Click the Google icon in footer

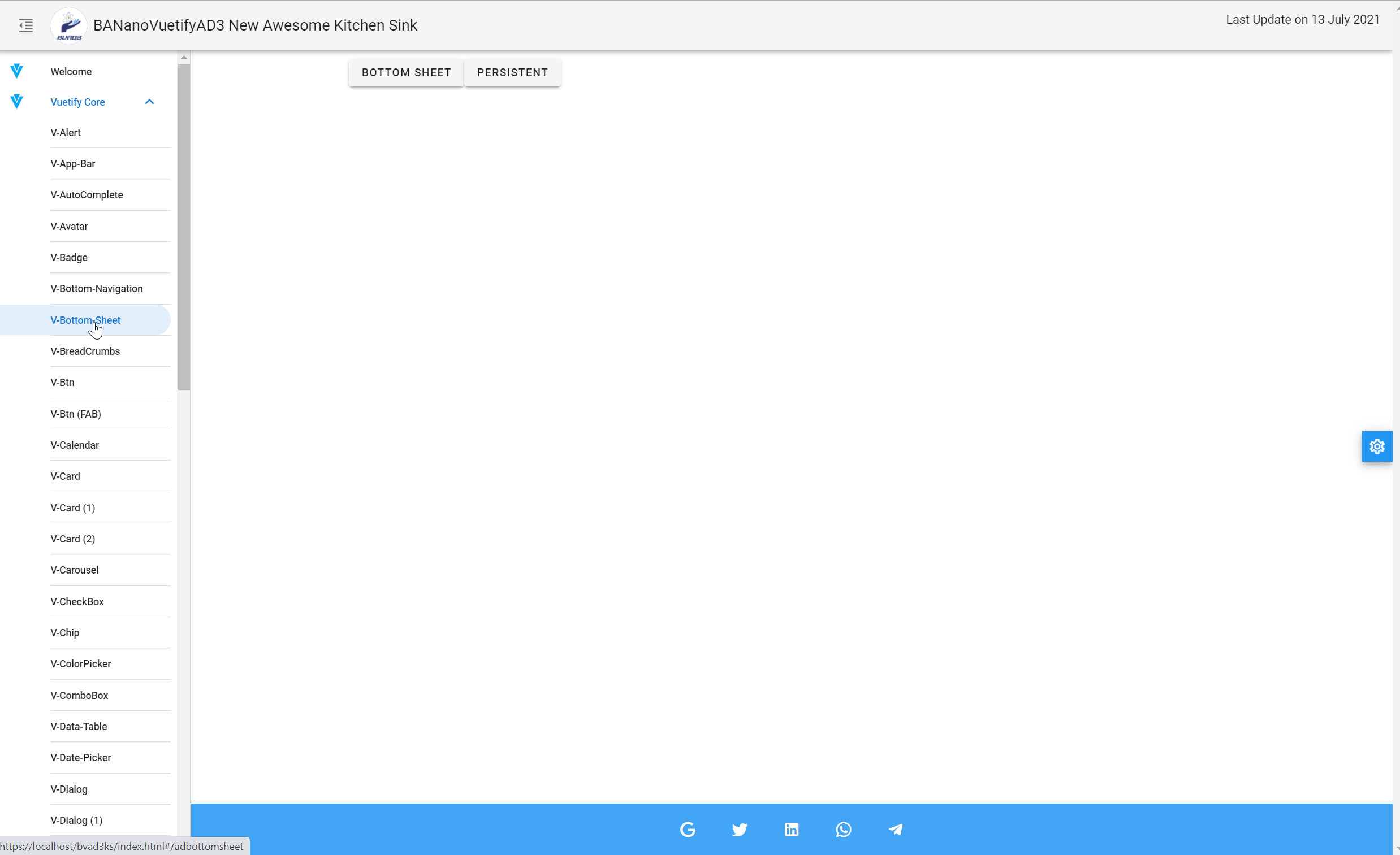tap(688, 830)
